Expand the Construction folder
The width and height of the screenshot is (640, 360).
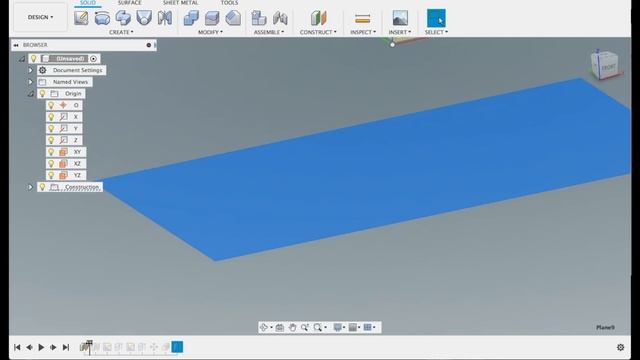[30, 187]
